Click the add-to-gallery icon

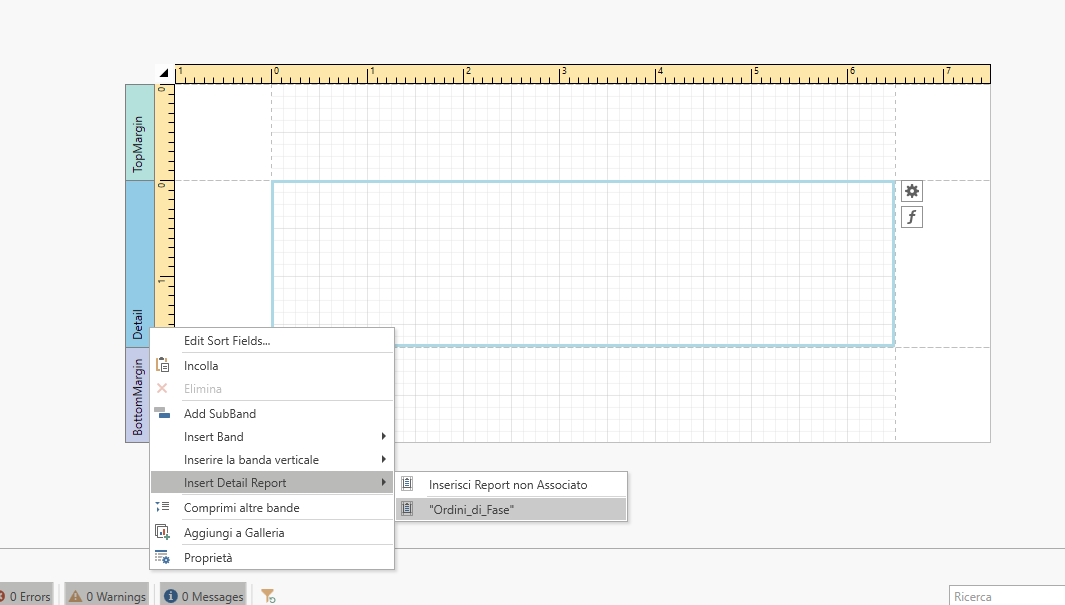pyautogui.click(x=162, y=532)
